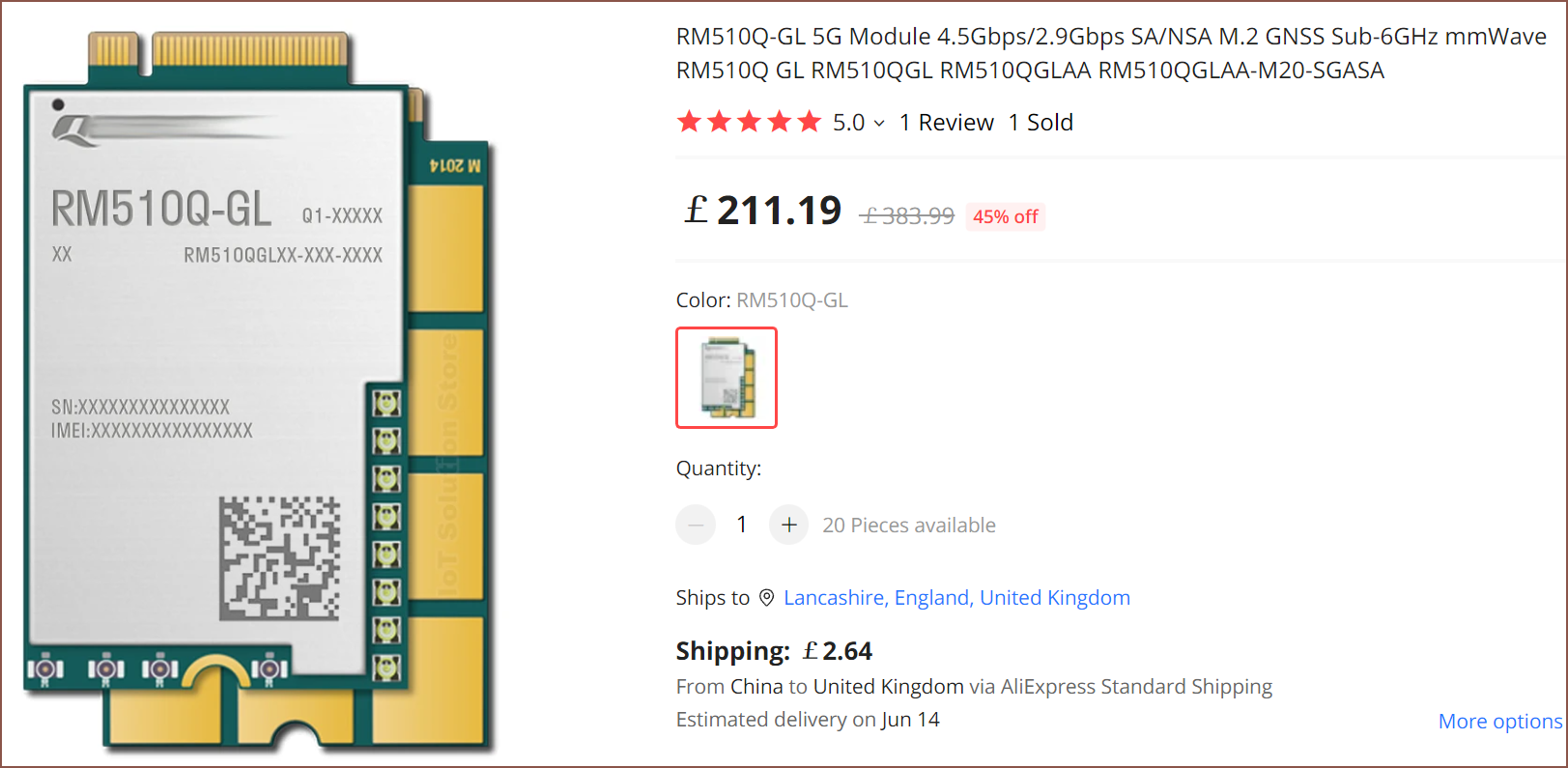Select the RM510Q-GL color variant thumbnail
The width and height of the screenshot is (1568, 768).
click(x=727, y=378)
